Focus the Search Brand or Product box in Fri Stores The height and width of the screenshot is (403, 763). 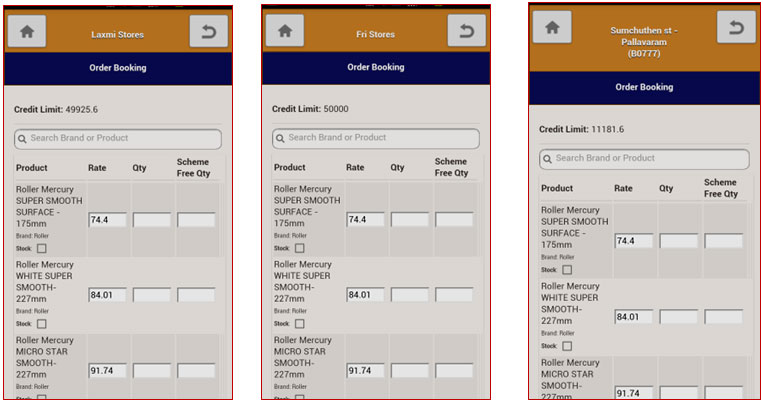click(376, 139)
